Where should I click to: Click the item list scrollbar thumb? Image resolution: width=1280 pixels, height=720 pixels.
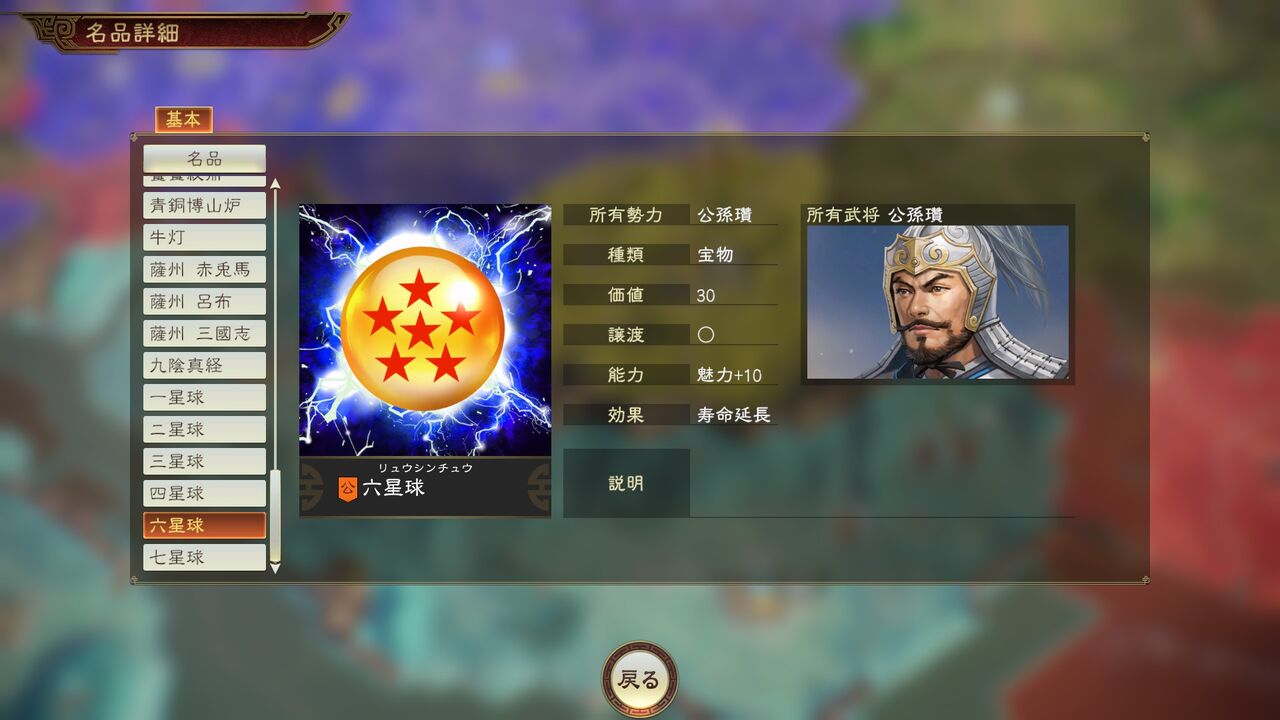(275, 515)
